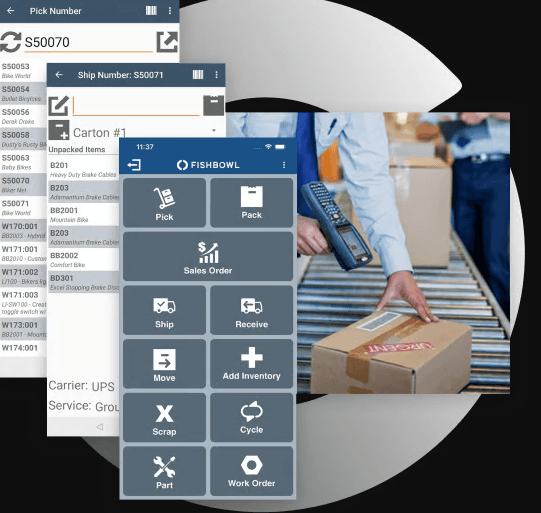The height and width of the screenshot is (513, 541).
Task: Select pick S50058 row
Action: tap(23, 139)
